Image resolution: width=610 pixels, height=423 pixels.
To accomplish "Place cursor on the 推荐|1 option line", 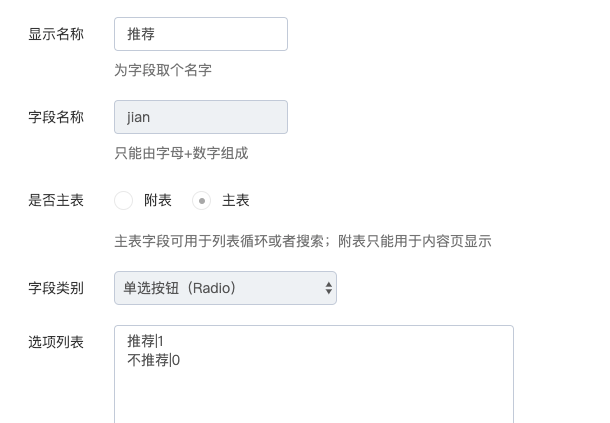I will click(145, 341).
